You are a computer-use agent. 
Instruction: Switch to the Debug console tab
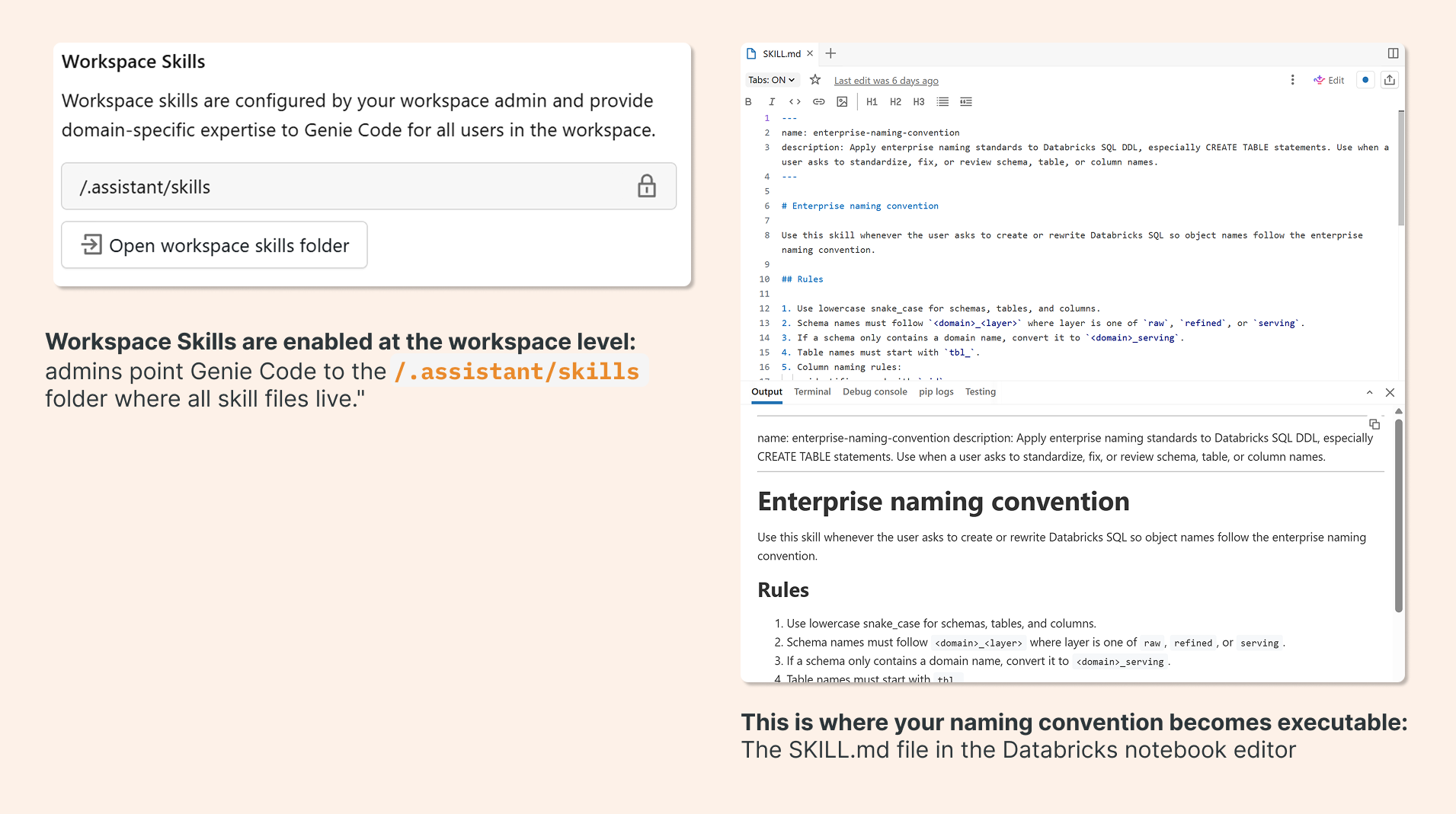pyautogui.click(x=875, y=392)
